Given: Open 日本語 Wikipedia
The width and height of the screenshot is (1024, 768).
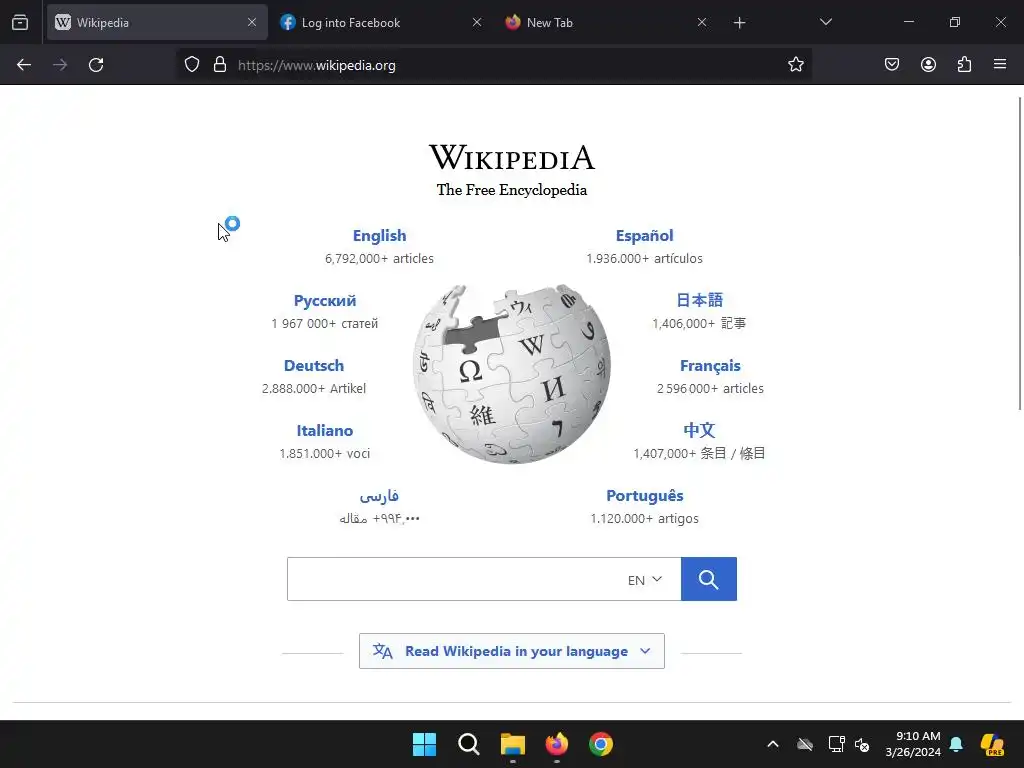Looking at the screenshot, I should [699, 300].
